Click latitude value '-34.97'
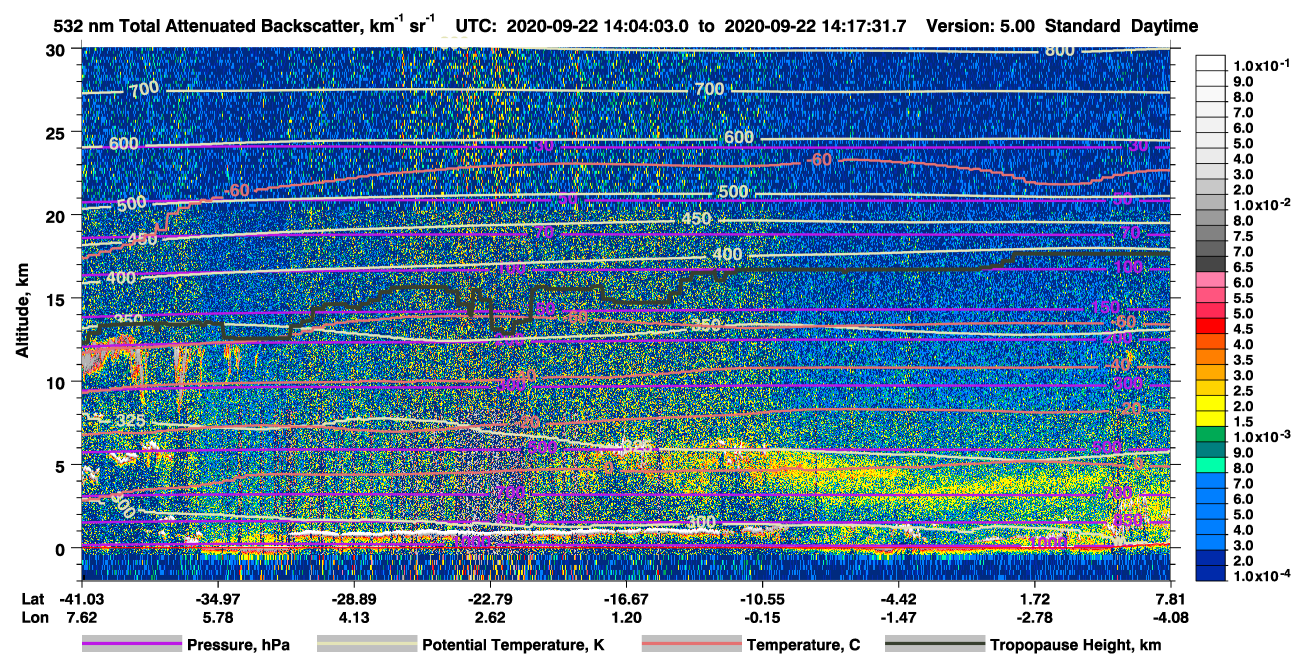1300x667 pixels. point(217,598)
